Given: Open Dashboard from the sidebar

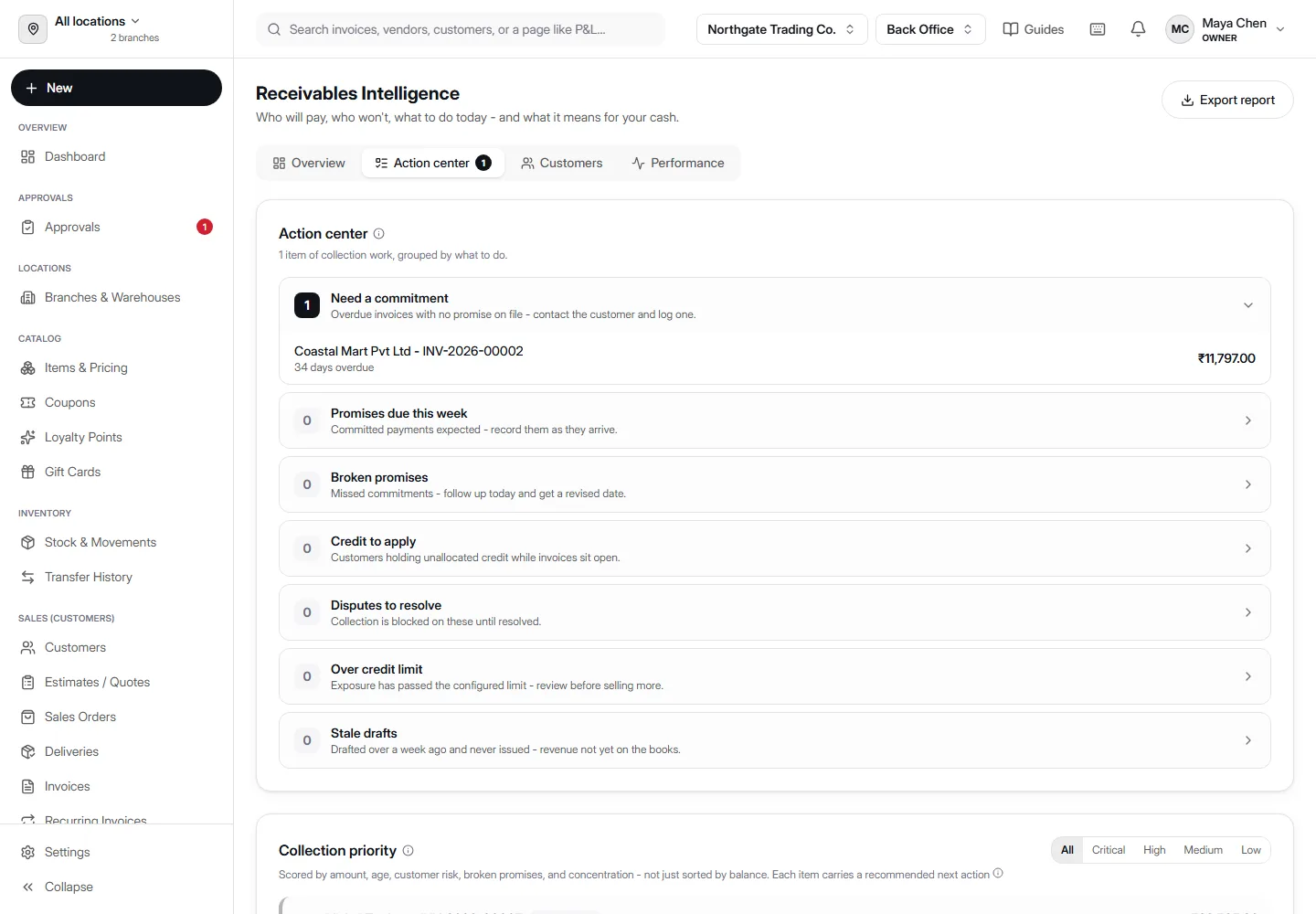Looking at the screenshot, I should [116, 157].
